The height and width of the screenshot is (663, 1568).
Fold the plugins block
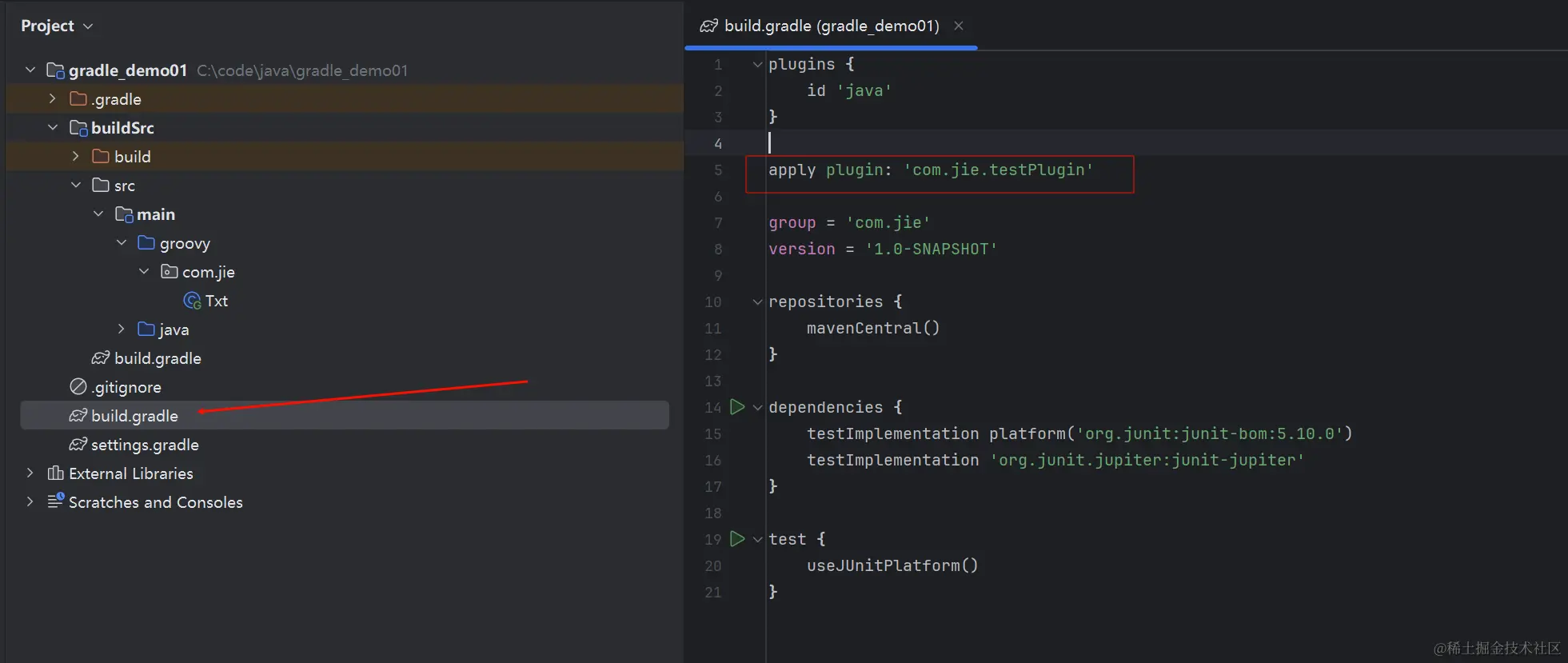pyautogui.click(x=757, y=65)
